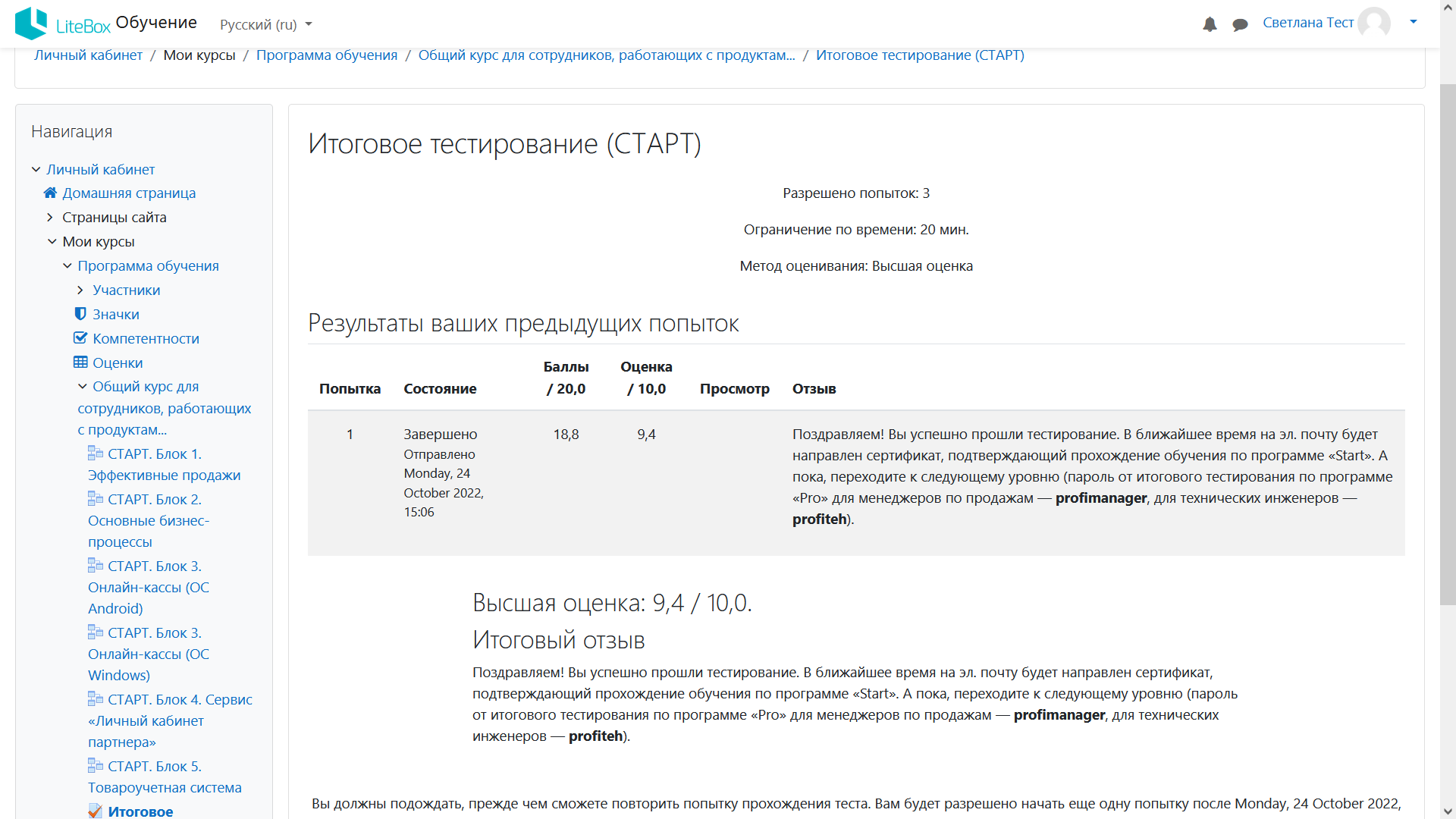
Task: Open the Общий курс для сотрудников breadcrumb link
Action: coord(607,55)
